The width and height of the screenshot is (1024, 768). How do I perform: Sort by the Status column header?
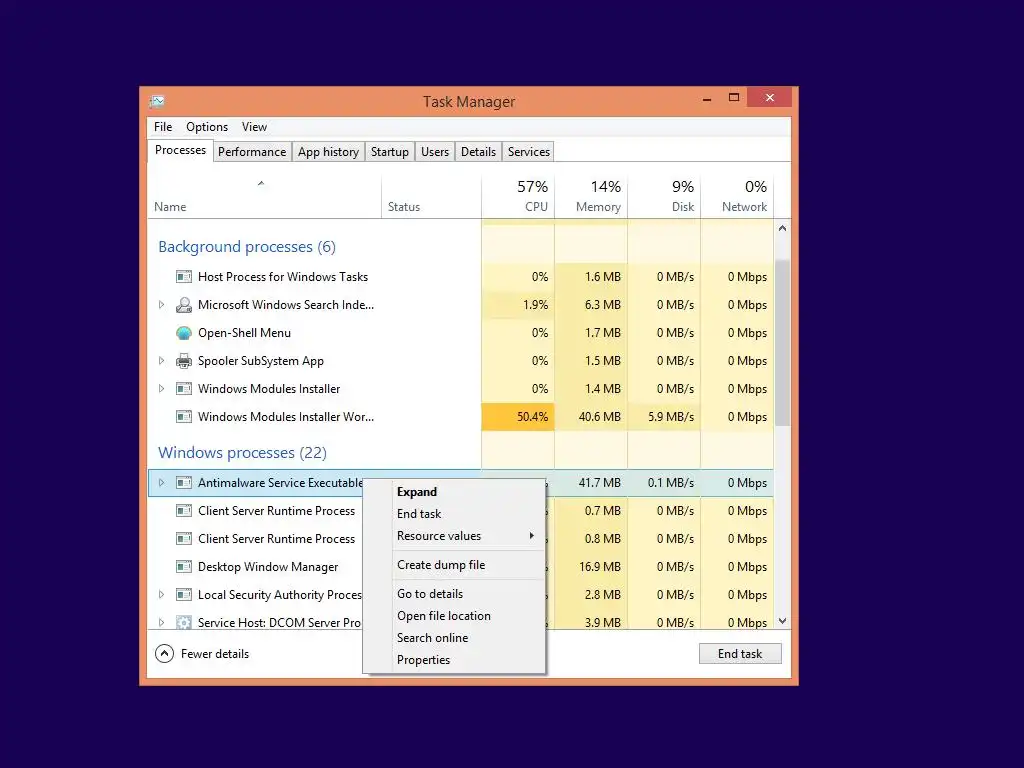point(431,196)
